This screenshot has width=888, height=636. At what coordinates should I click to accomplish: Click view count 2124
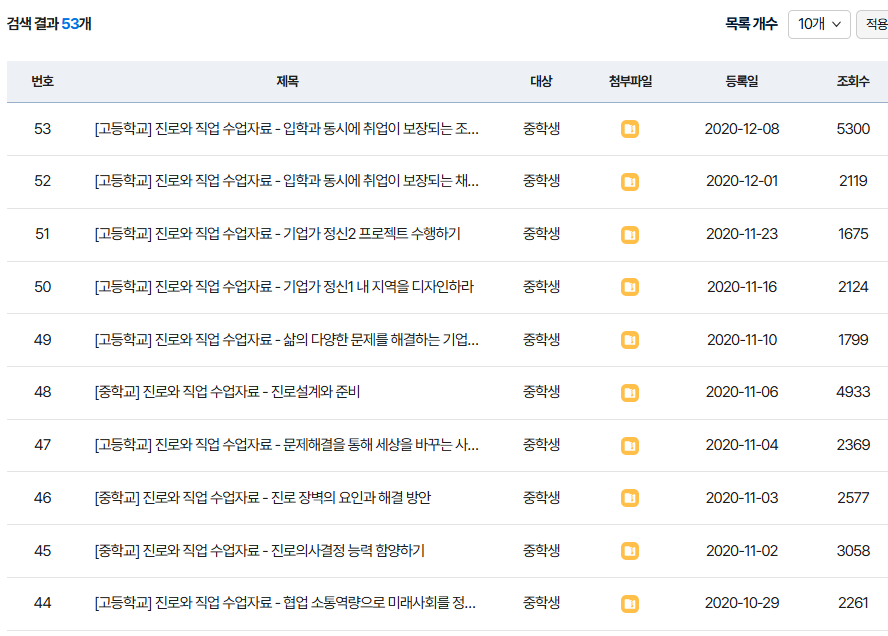point(853,287)
